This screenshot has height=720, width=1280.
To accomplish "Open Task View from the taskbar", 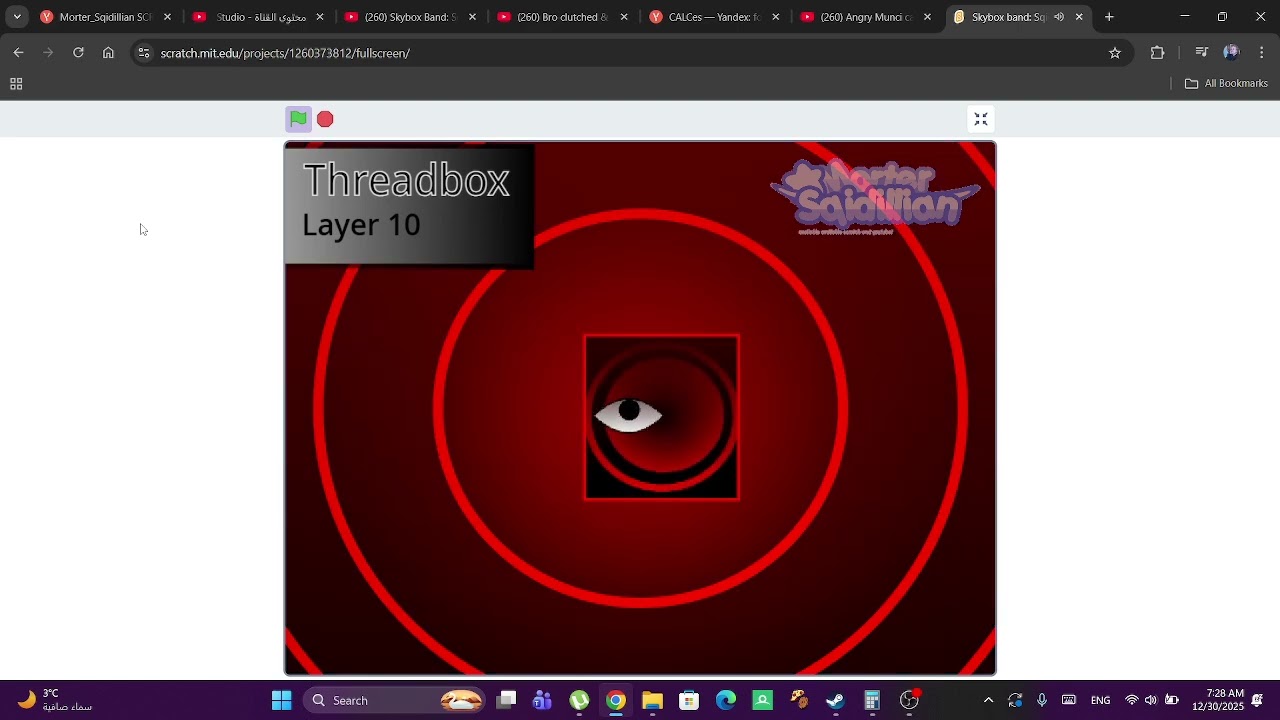I will coord(507,700).
